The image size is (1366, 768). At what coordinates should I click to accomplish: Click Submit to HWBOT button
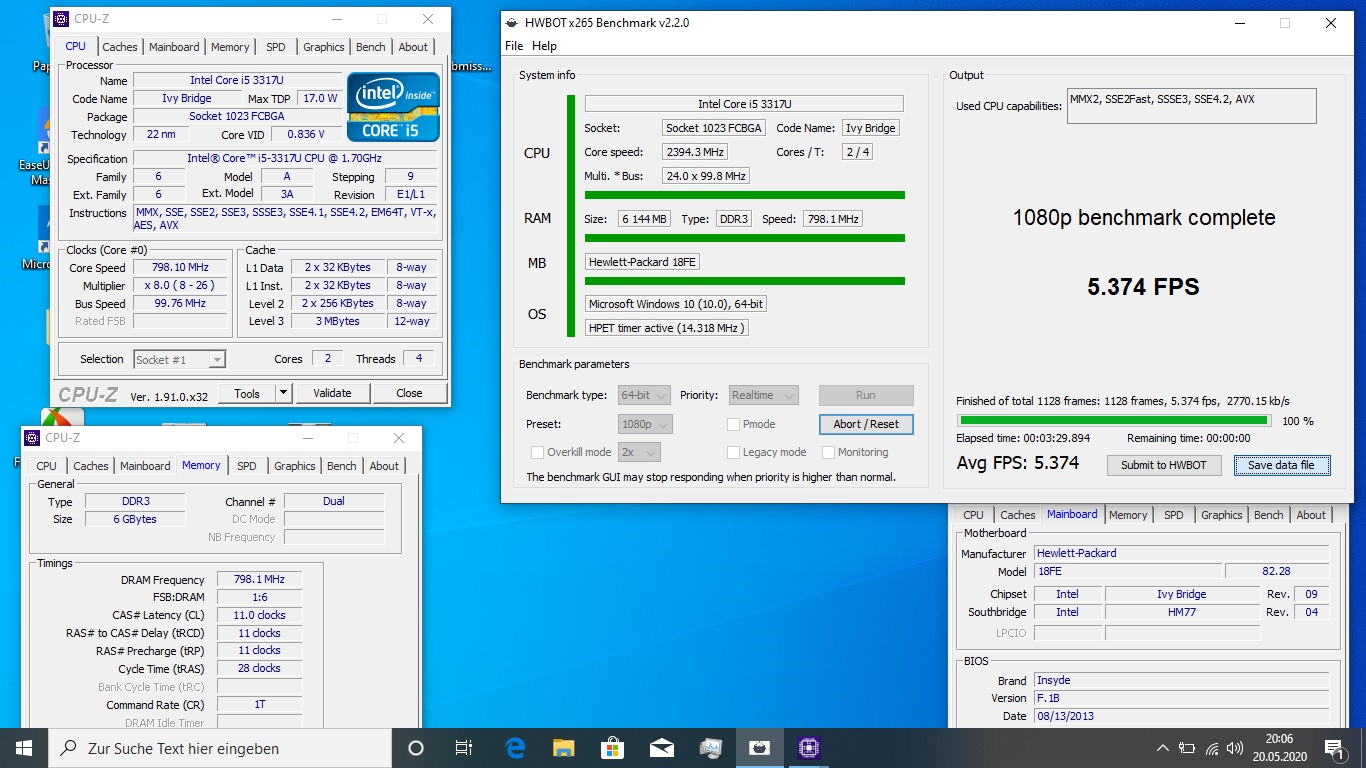pyautogui.click(x=1164, y=465)
